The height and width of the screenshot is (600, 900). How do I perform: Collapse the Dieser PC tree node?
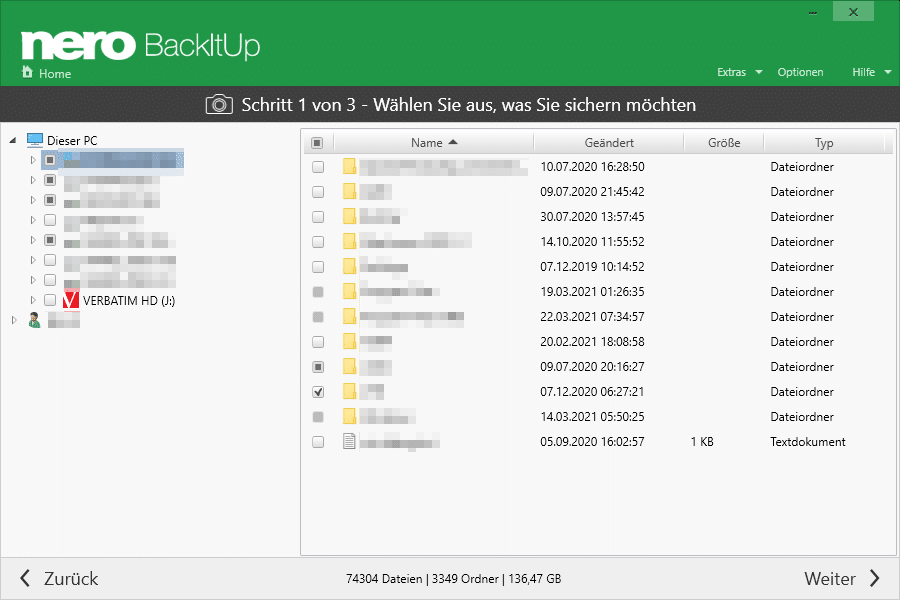pos(13,141)
